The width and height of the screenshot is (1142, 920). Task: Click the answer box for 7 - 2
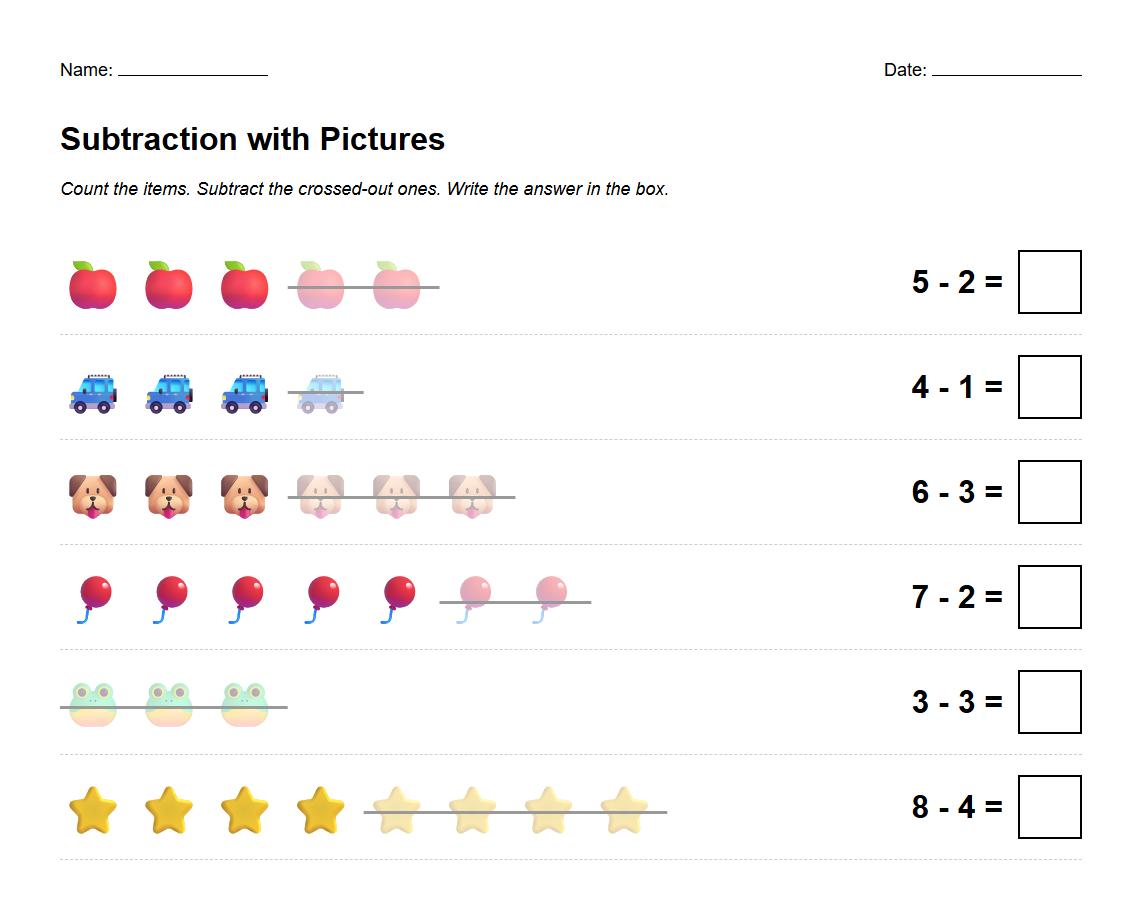(1049, 597)
